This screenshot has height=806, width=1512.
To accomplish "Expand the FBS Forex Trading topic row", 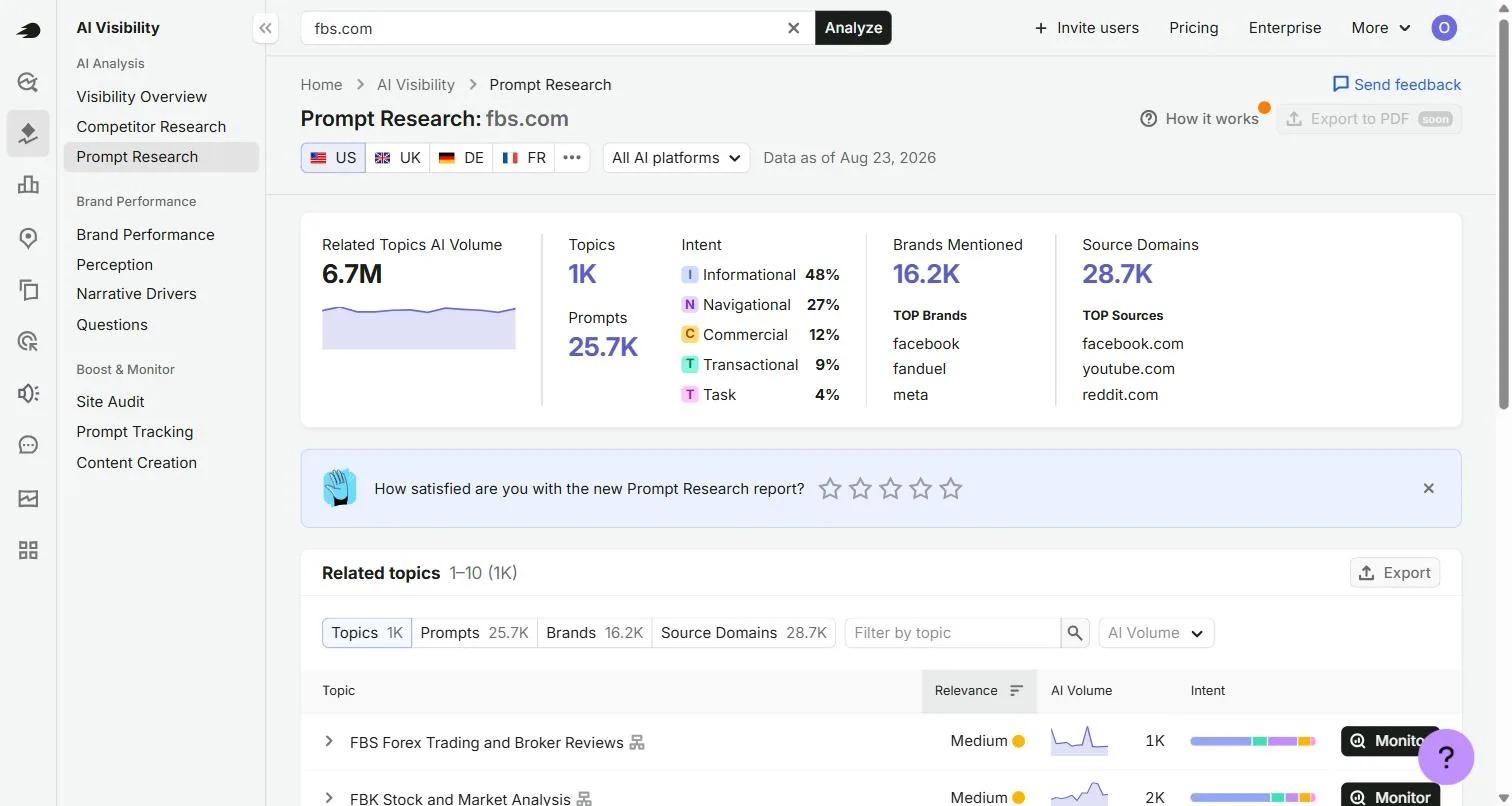I will coord(328,741).
